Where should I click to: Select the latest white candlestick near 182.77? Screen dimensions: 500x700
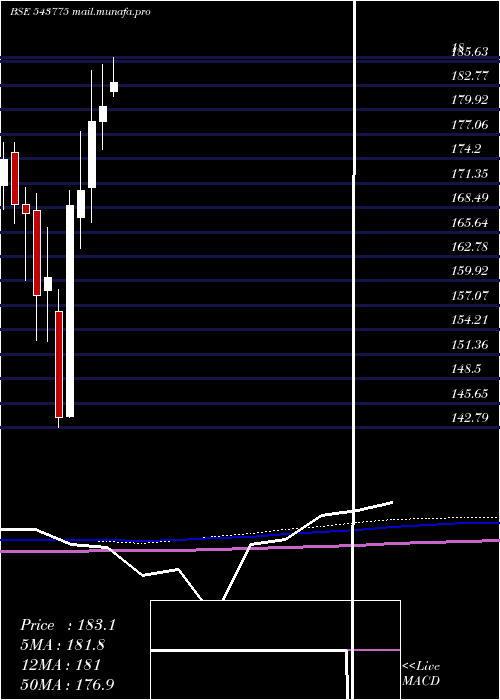tap(114, 87)
